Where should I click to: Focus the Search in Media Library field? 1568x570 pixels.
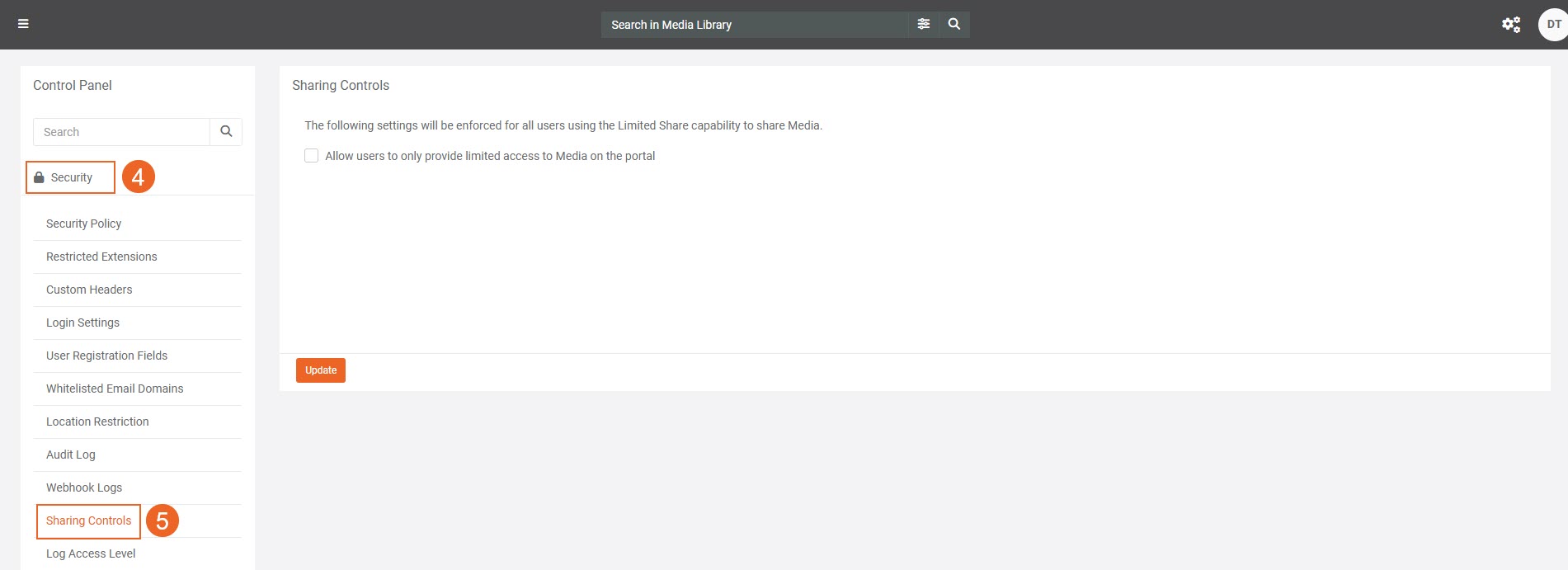click(x=754, y=25)
